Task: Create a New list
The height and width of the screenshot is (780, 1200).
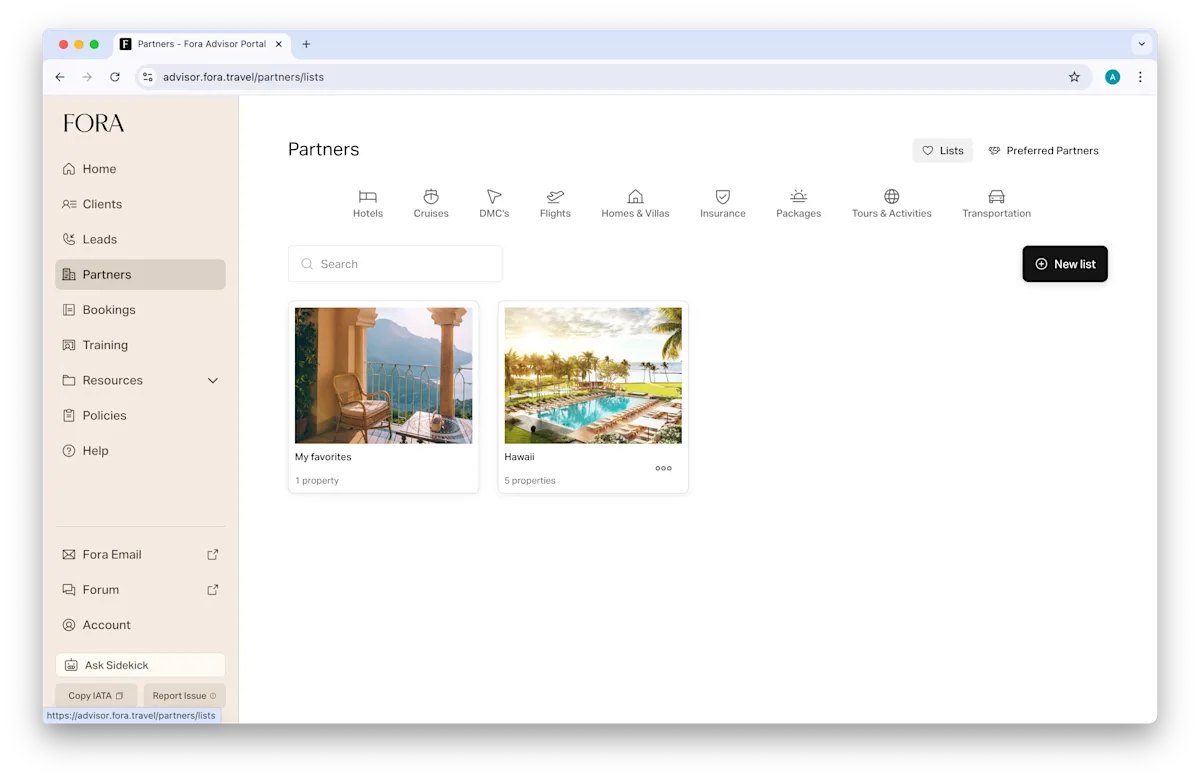Action: point(1065,264)
